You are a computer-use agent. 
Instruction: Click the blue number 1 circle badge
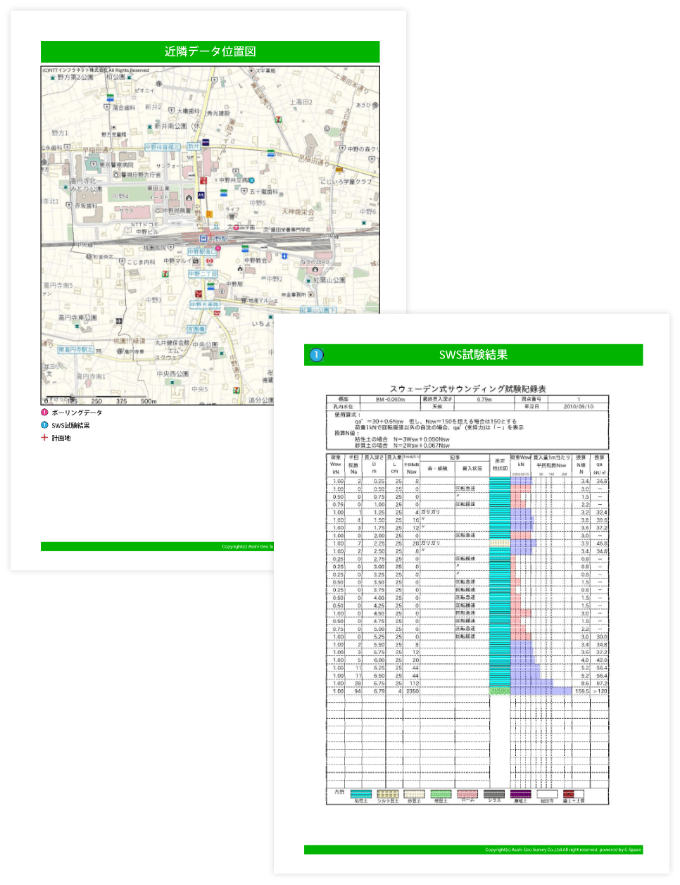point(317,355)
